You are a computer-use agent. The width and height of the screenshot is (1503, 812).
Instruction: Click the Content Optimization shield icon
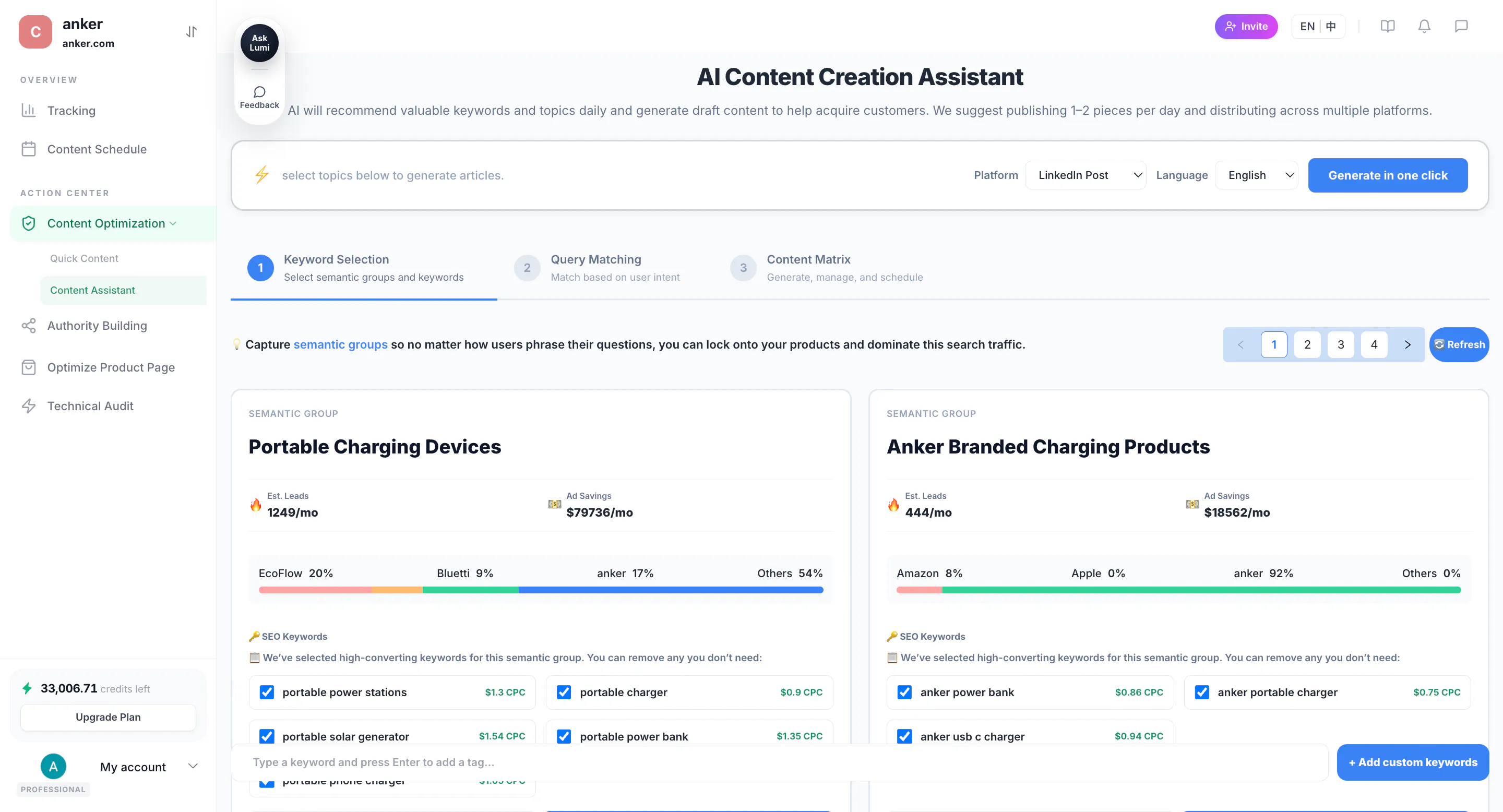(x=29, y=223)
